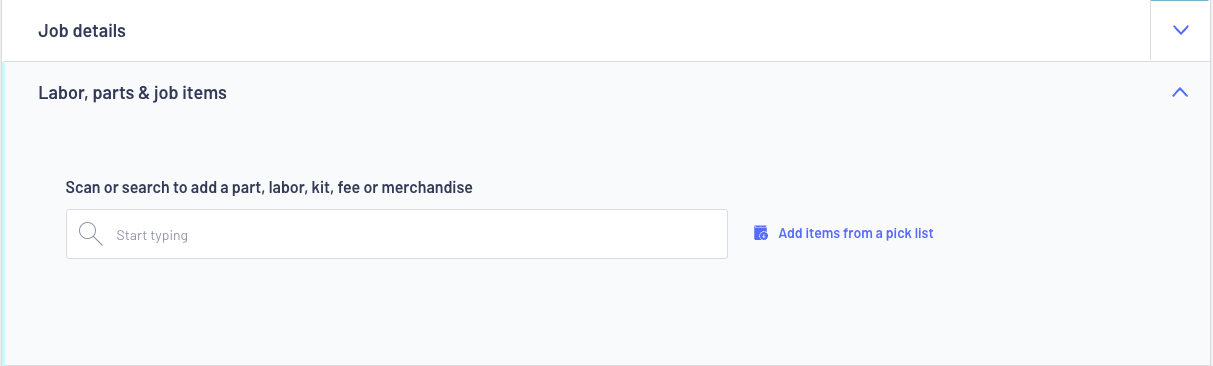Click the Labor, parts & job items heading
This screenshot has width=1213, height=366.
pyautogui.click(x=132, y=93)
